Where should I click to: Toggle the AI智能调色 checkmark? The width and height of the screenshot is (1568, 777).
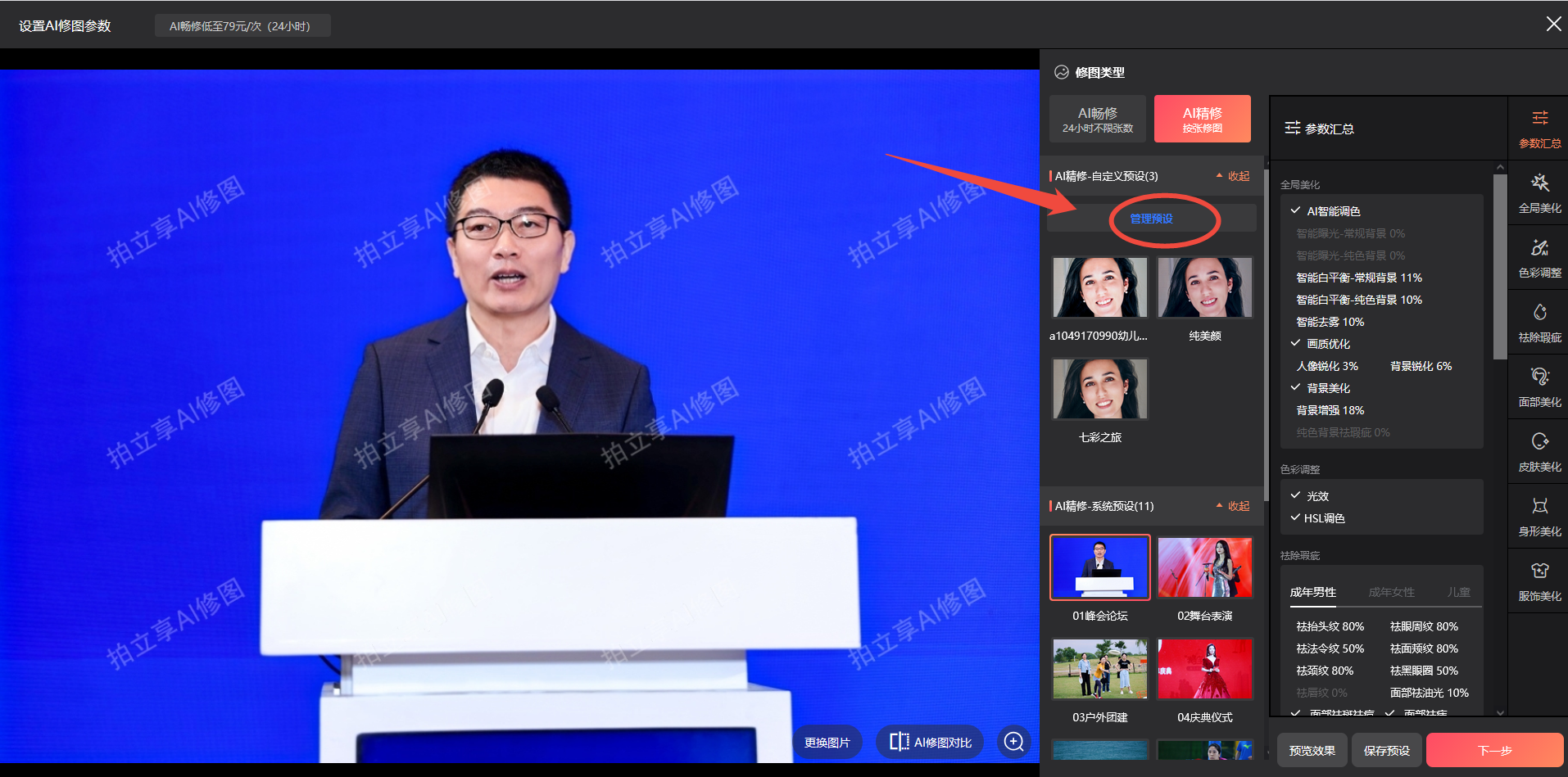[x=1296, y=211]
